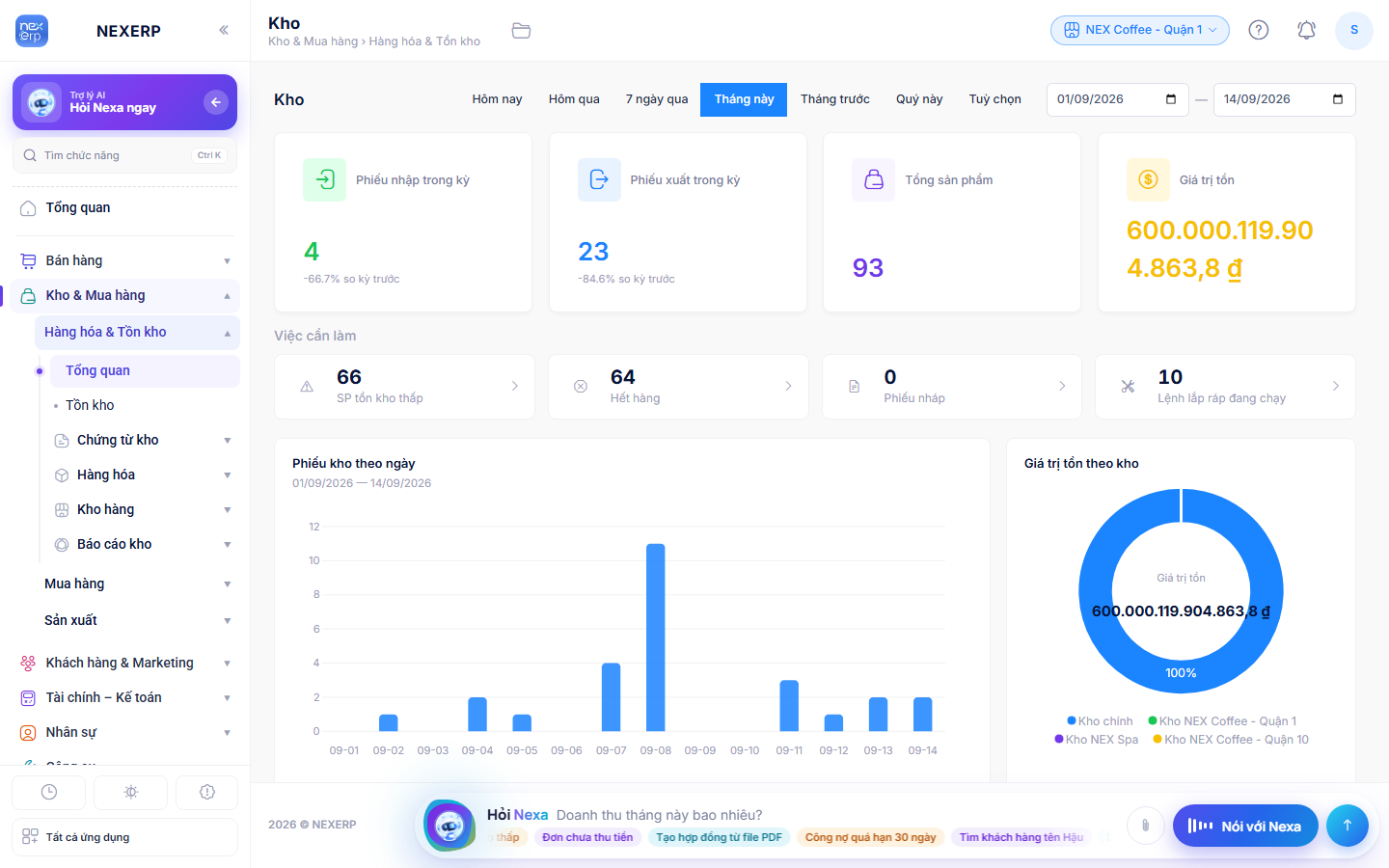Click the Nói với Nexa voice button
This screenshot has width=1389, height=868.
[x=1245, y=826]
